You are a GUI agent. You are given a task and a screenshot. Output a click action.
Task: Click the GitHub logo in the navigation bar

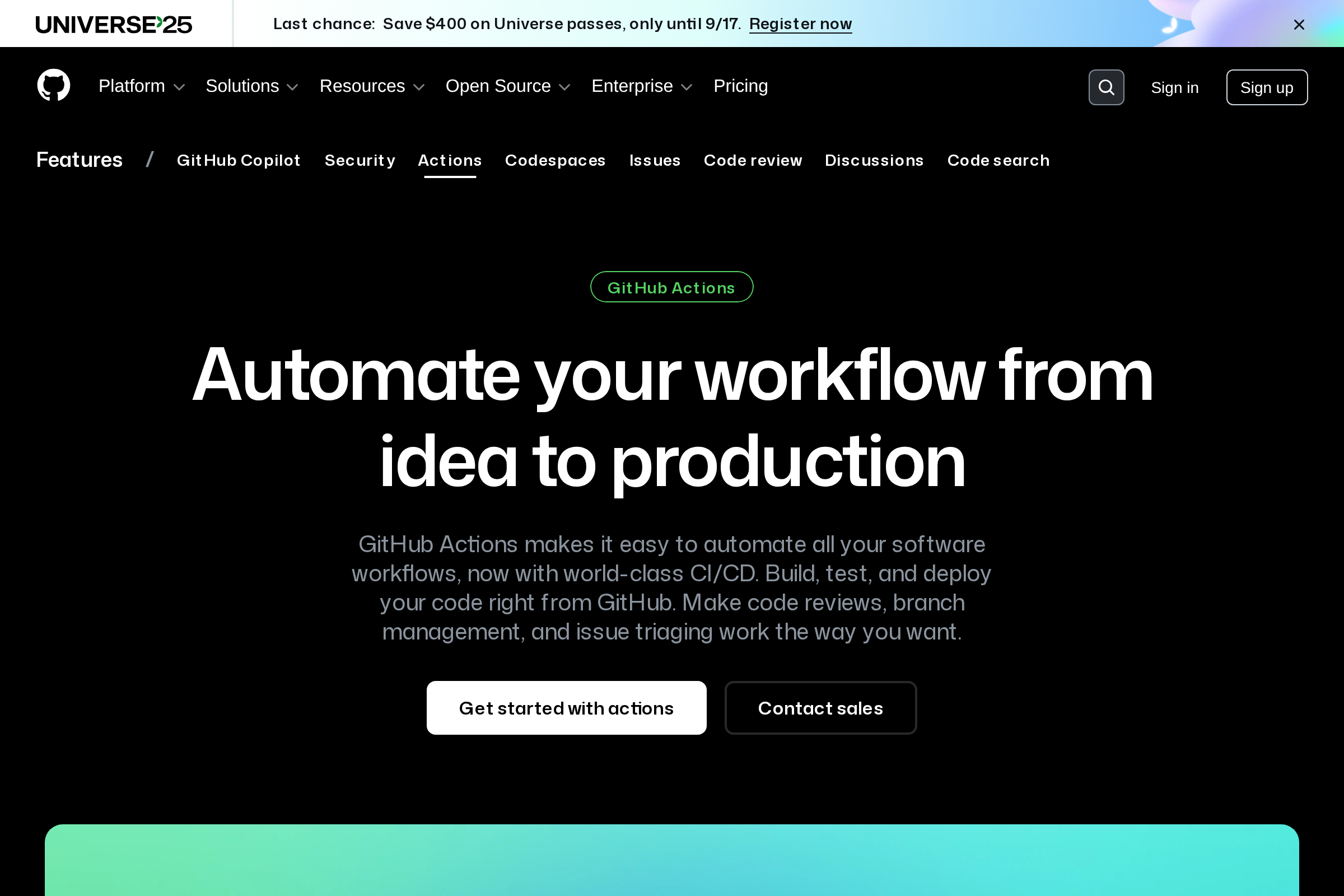(54, 86)
